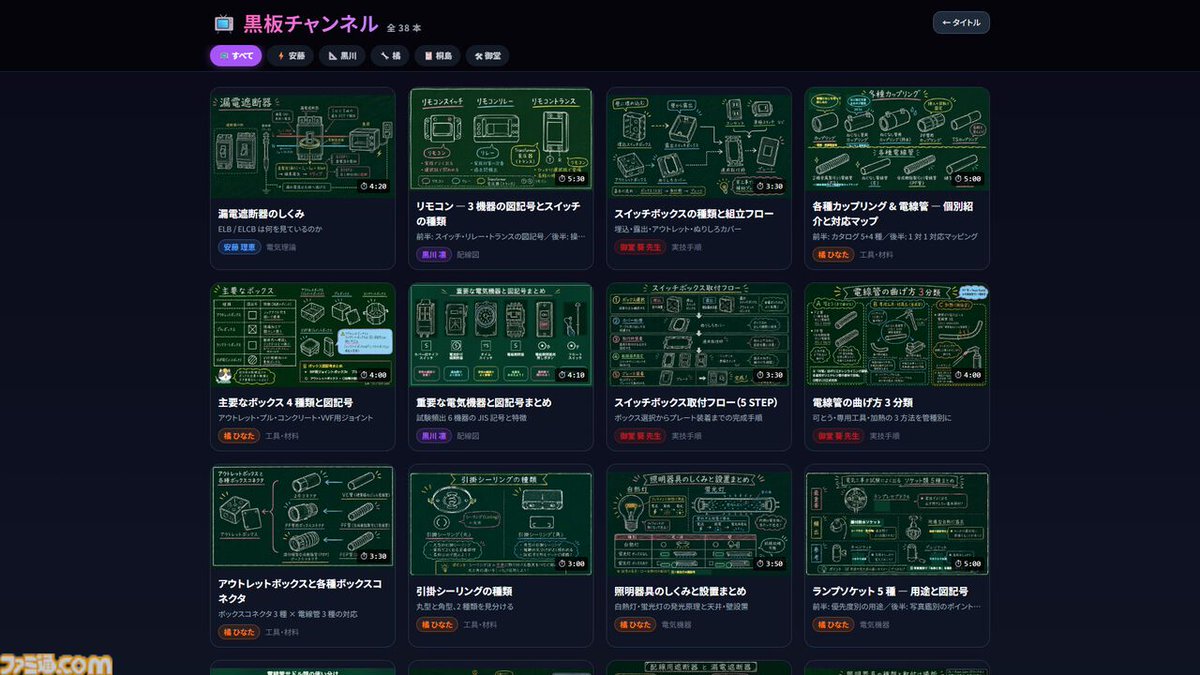Open the リモコンスイッチ blackboard thumbnail
1200x675 pixels.
pos(501,138)
